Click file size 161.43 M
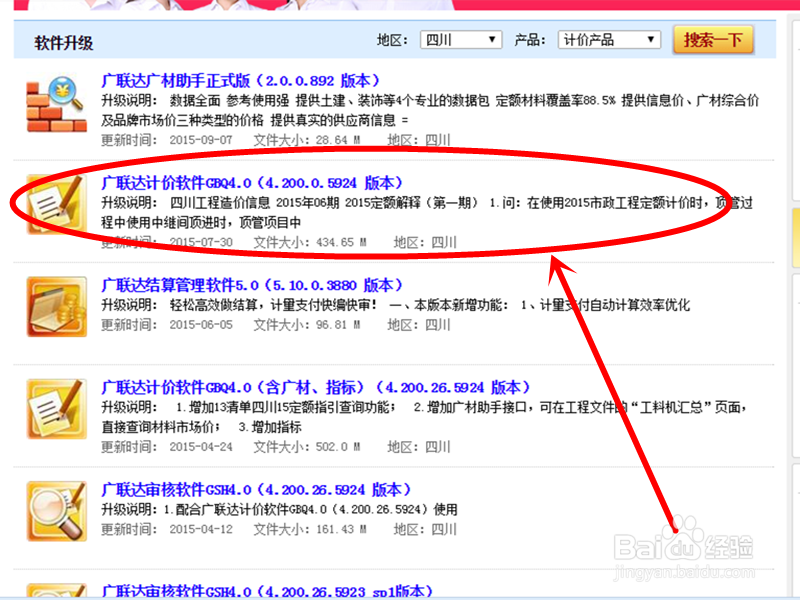The height and width of the screenshot is (600, 800). click(341, 529)
